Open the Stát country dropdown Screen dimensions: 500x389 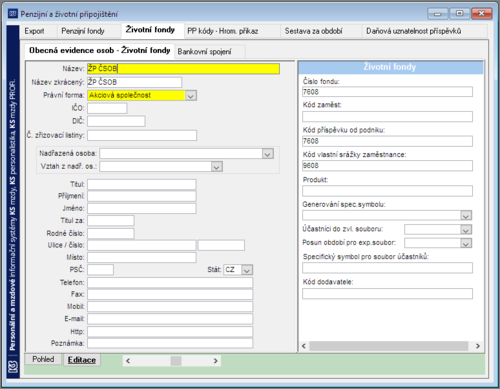pyautogui.click(x=247, y=270)
